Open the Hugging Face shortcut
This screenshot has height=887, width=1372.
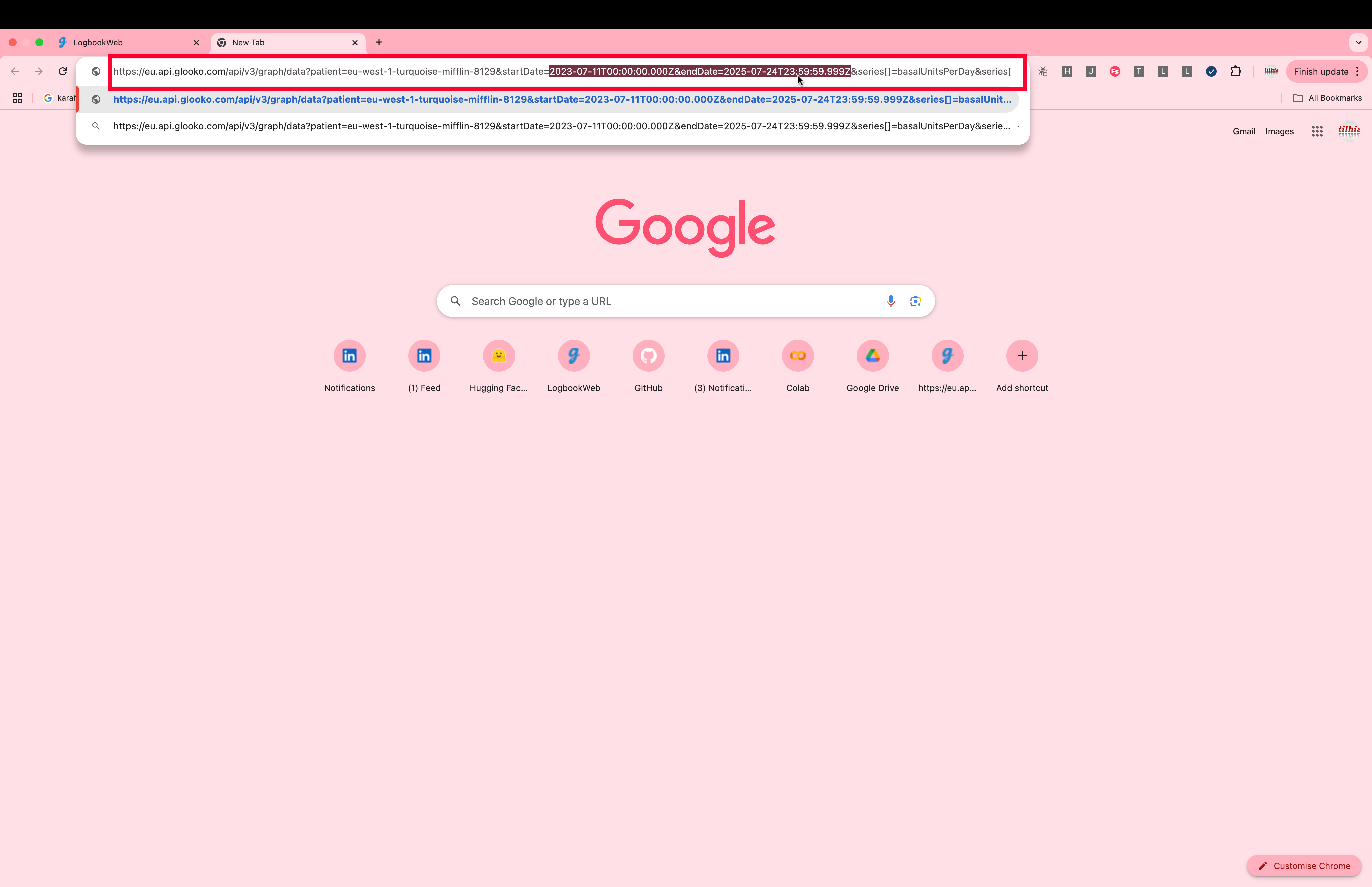point(498,355)
